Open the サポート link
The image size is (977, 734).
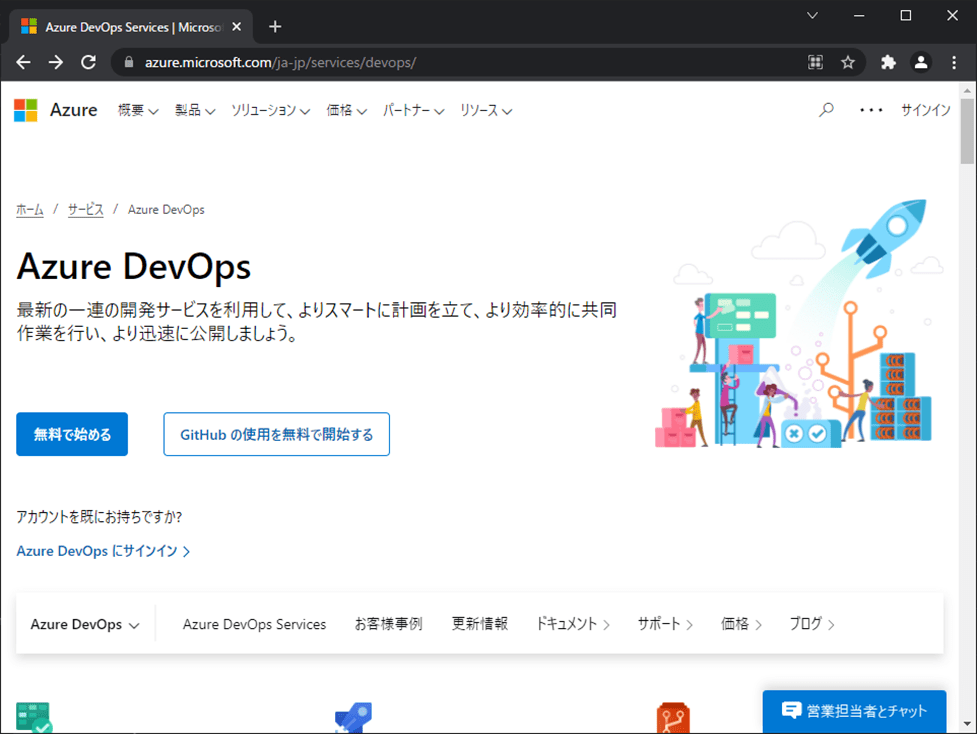coord(665,624)
